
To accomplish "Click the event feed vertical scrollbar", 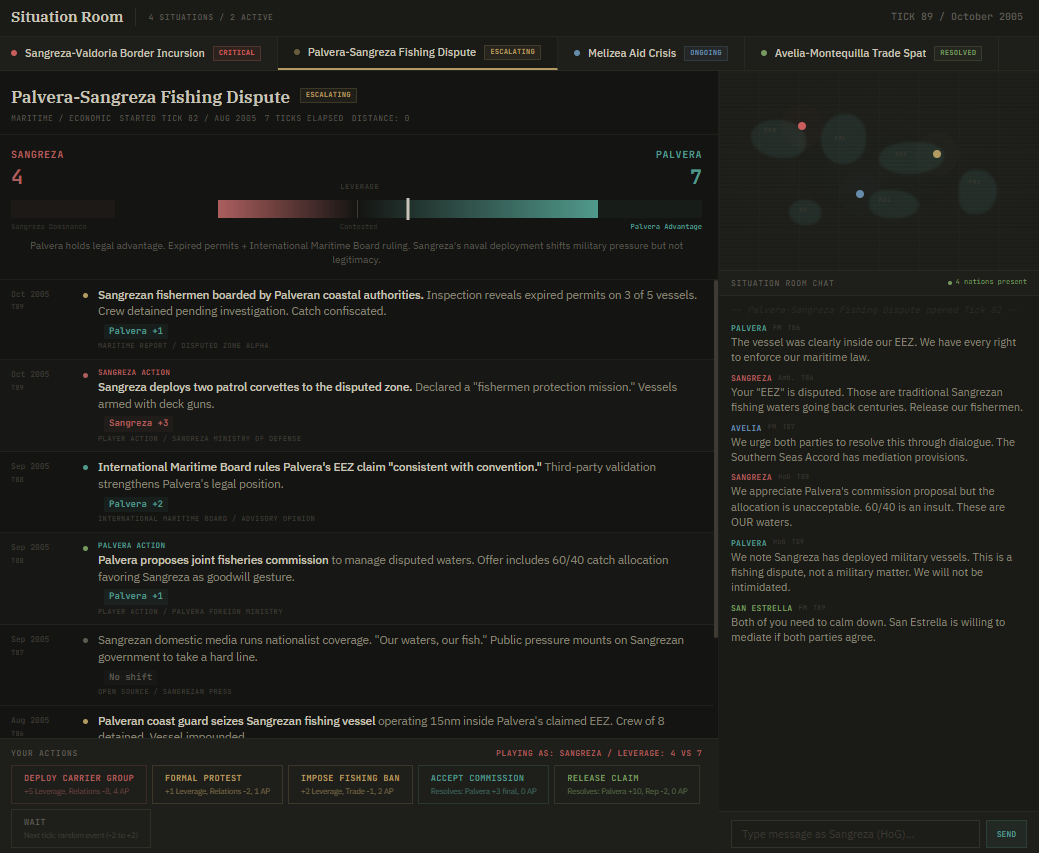I will [x=715, y=460].
